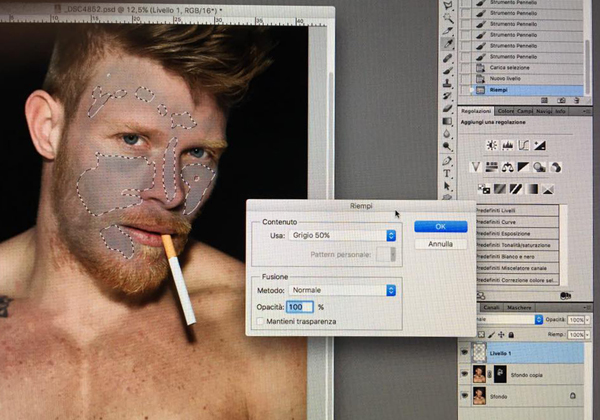Add a Channel Mixer adjustment

click(556, 167)
